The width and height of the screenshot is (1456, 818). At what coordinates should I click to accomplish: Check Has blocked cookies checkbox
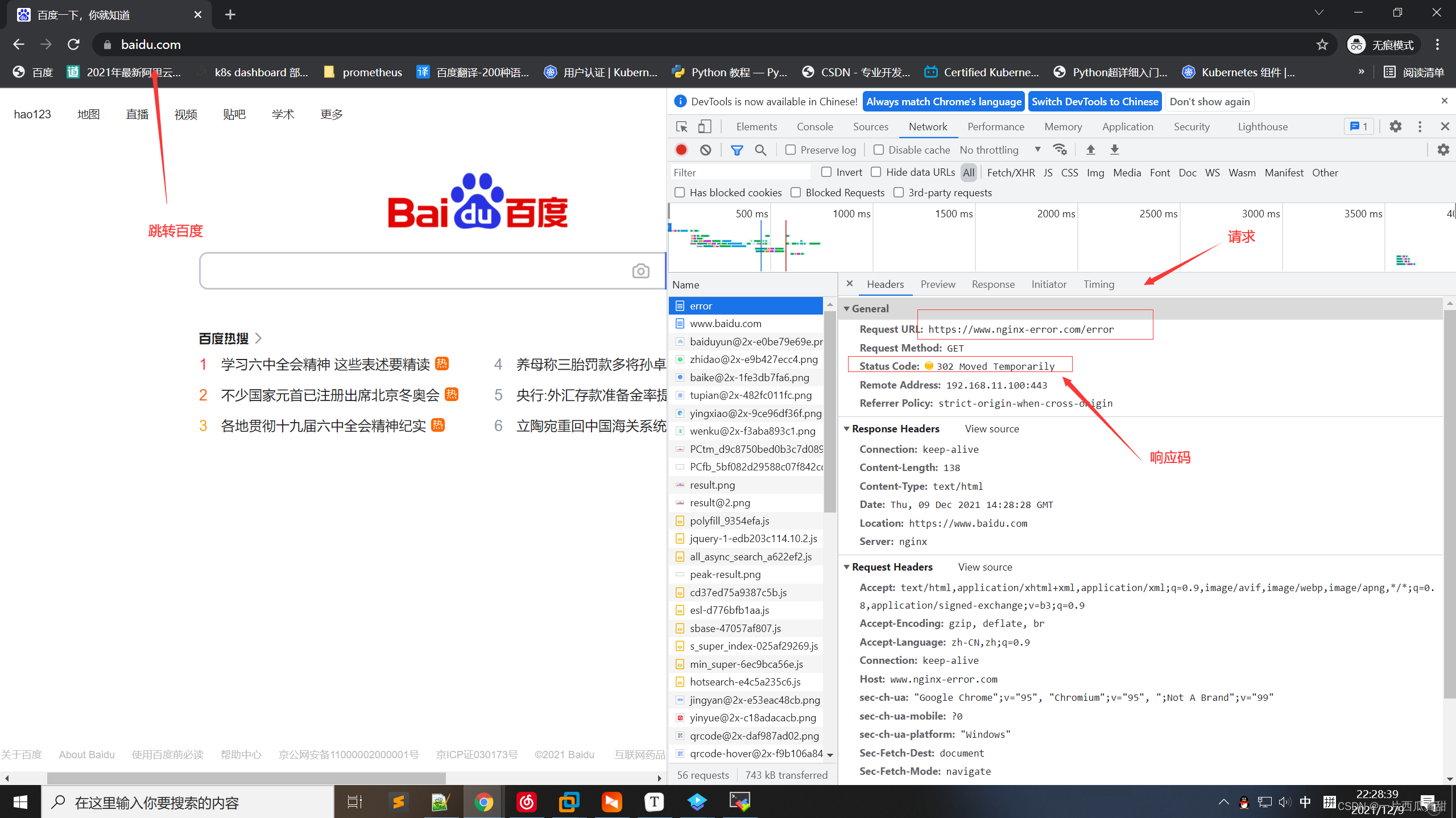point(679,192)
